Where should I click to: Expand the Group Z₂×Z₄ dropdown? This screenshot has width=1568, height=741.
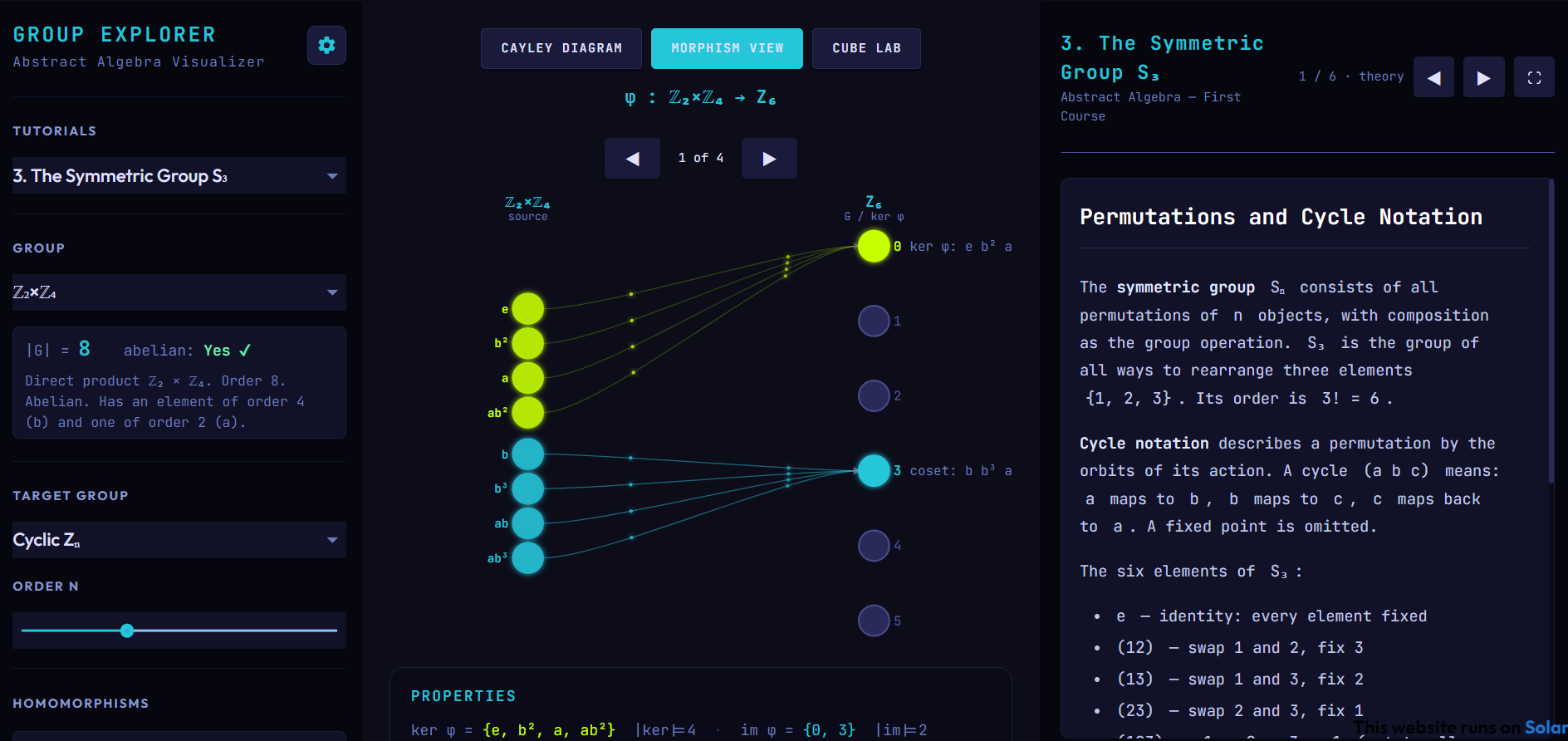coord(179,292)
